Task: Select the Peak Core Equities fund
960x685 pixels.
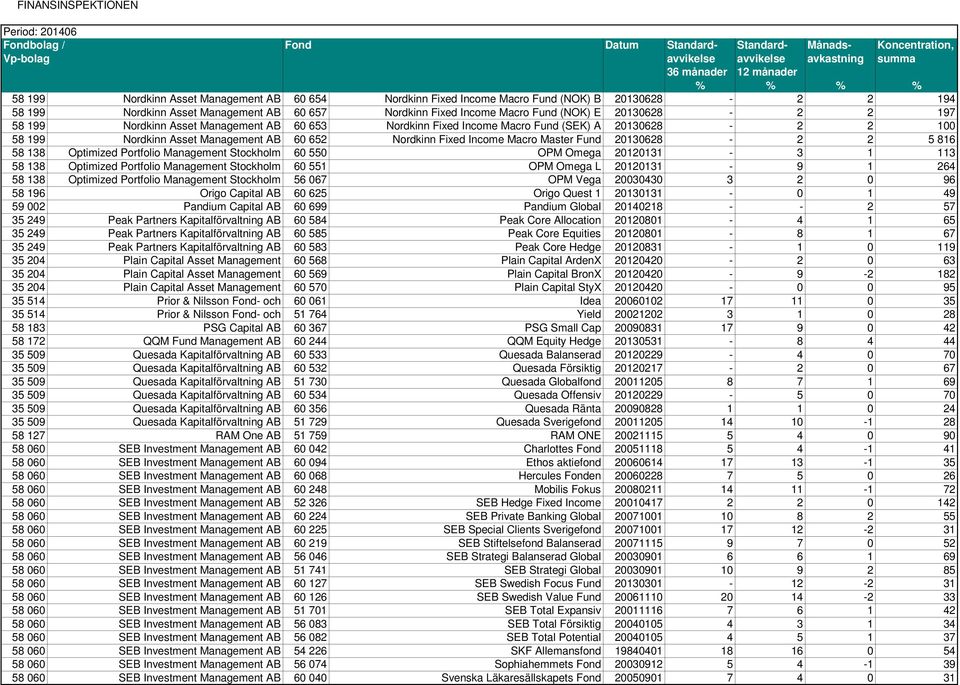Action: (x=555, y=234)
